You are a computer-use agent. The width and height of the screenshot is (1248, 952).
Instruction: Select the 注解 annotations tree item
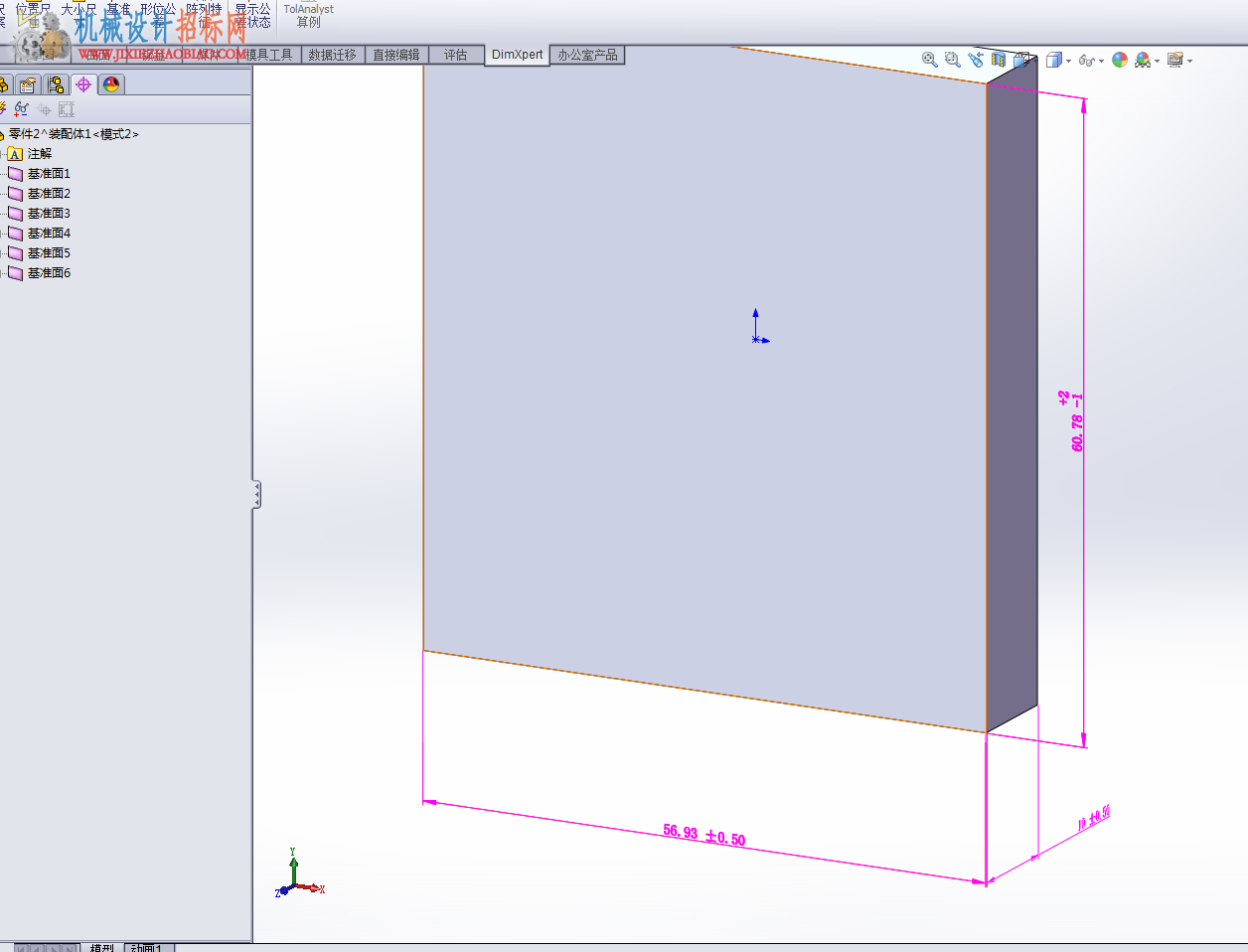[30, 153]
